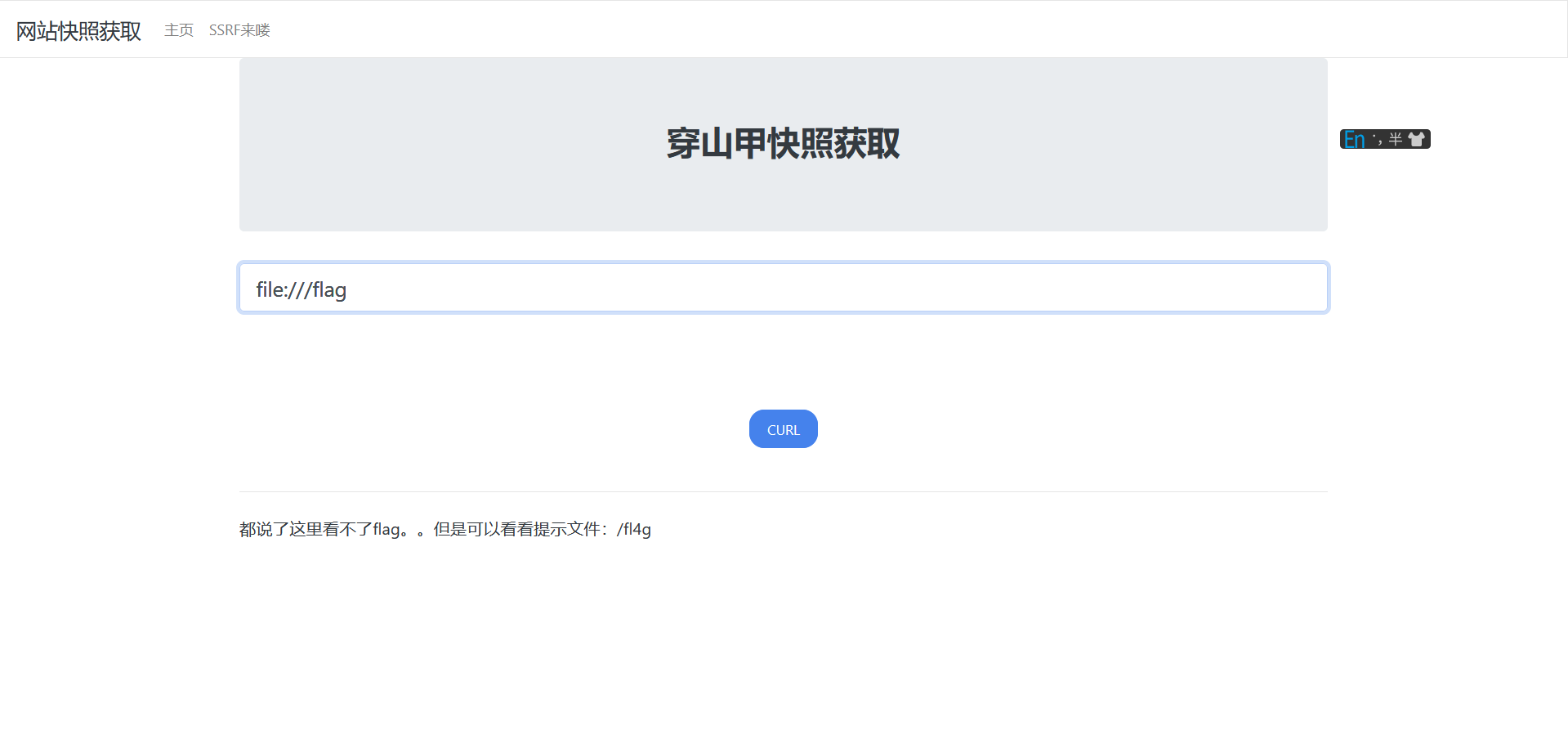Submit with the CURL button
Viewport: 1568px width, 735px height.
783,429
